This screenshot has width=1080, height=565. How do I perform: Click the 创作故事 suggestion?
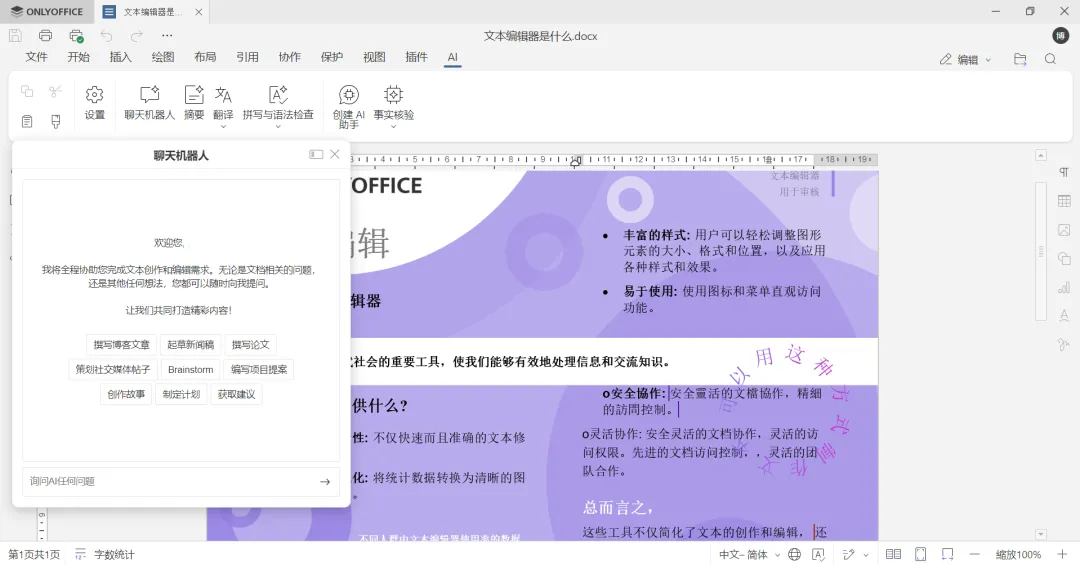pyautogui.click(x=126, y=394)
